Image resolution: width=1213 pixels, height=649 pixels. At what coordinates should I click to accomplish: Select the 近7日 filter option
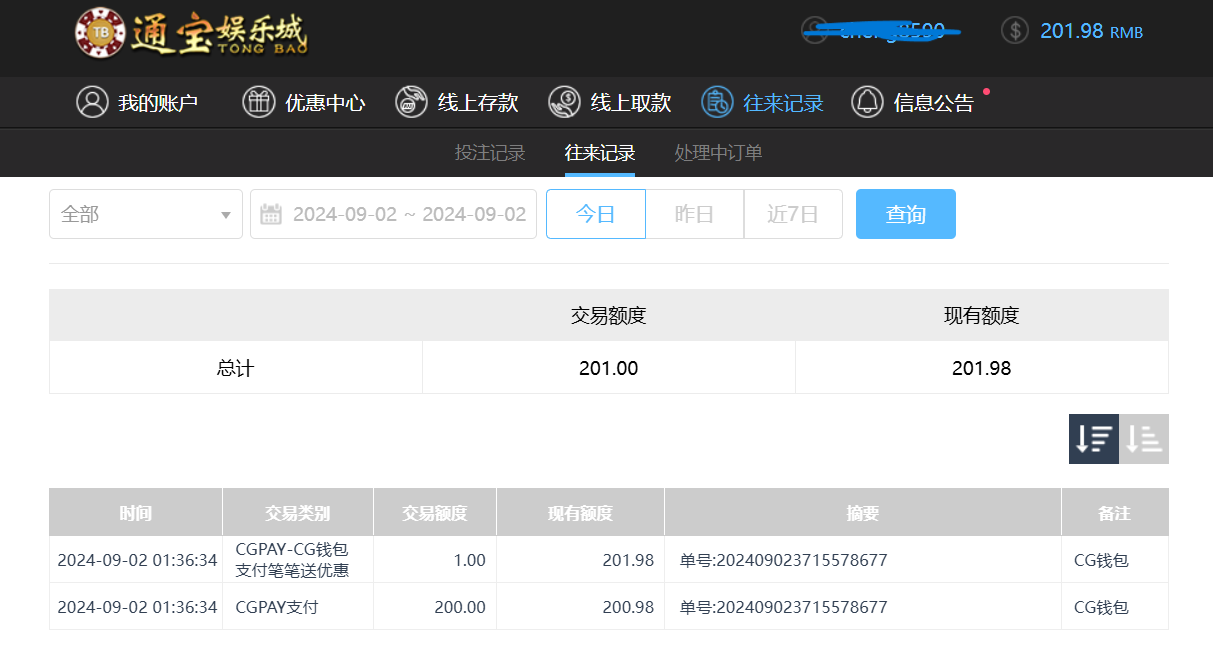792,213
